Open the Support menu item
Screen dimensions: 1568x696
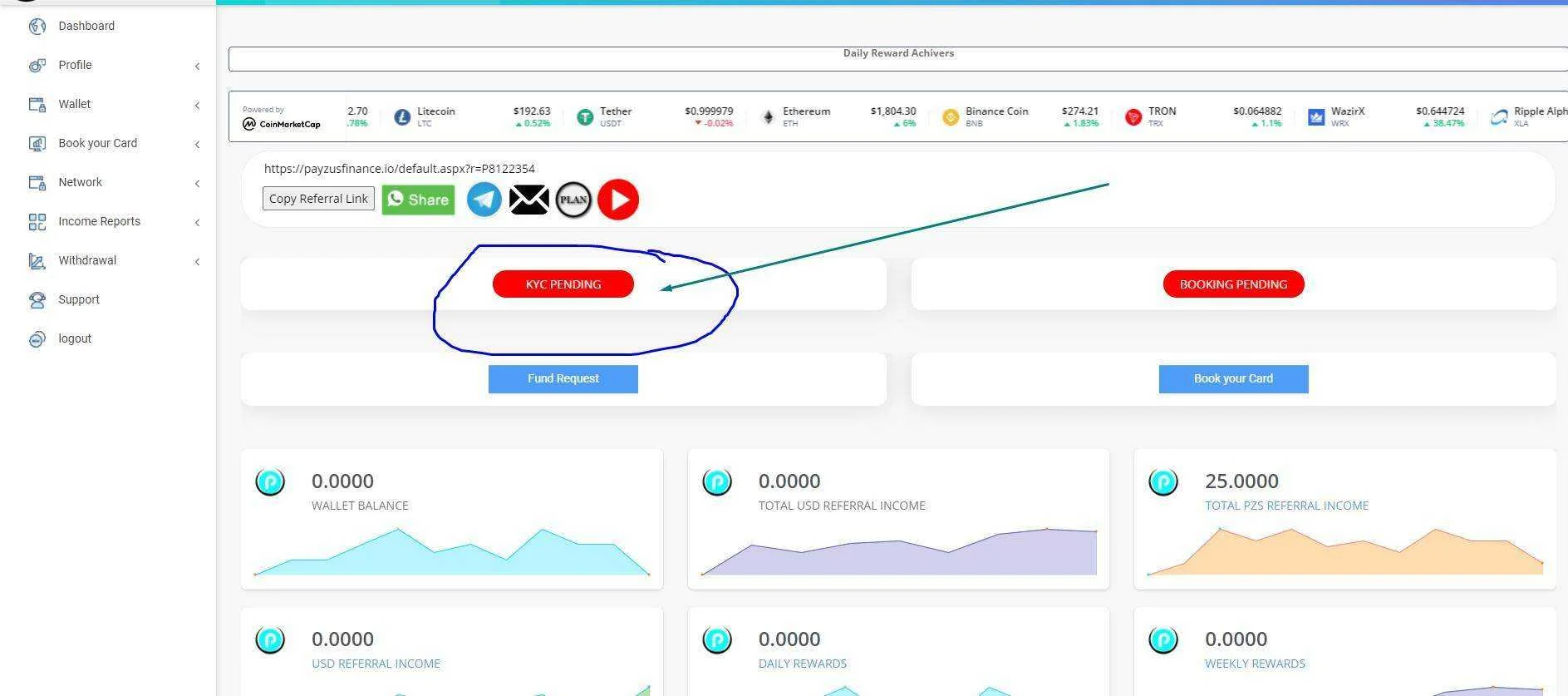(x=79, y=299)
